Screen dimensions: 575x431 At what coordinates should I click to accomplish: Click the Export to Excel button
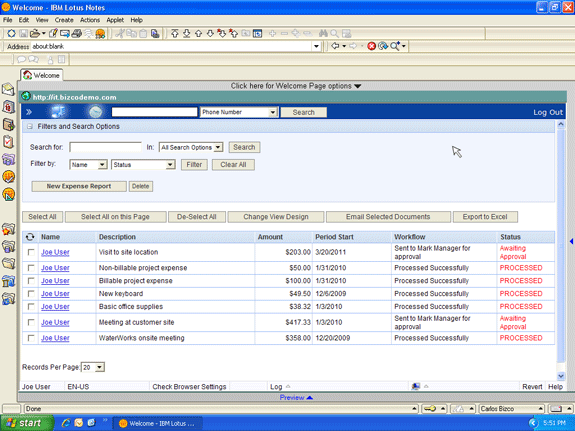click(x=485, y=217)
